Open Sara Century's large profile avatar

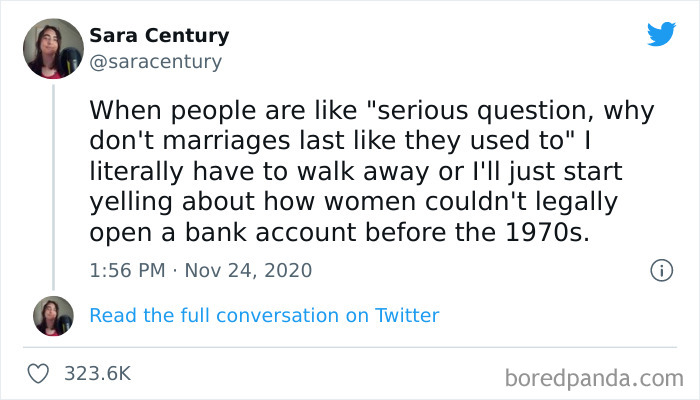(x=54, y=48)
